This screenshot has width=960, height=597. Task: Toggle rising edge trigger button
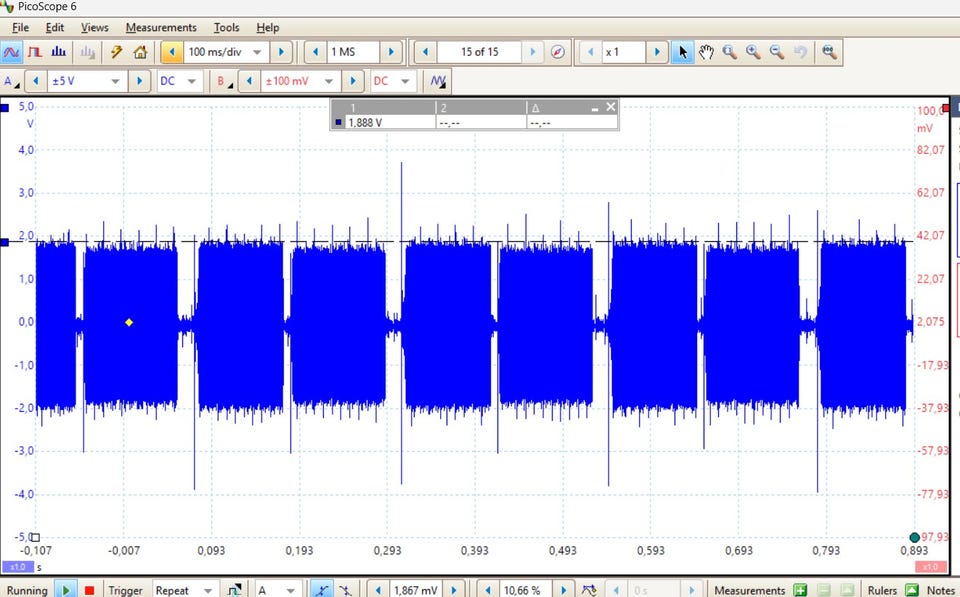coord(321,590)
